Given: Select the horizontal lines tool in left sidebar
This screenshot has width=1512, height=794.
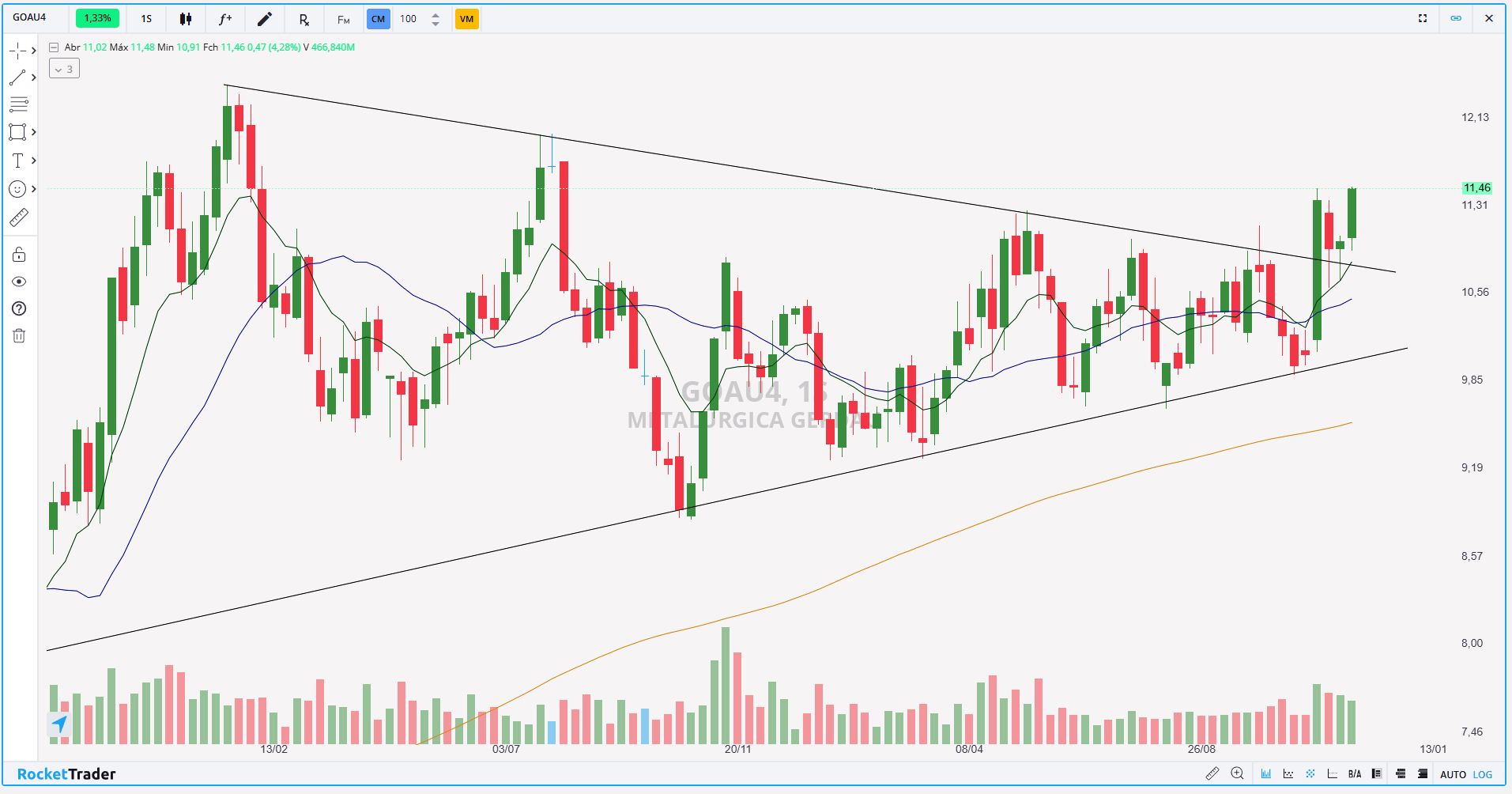Looking at the screenshot, I should 19,104.
